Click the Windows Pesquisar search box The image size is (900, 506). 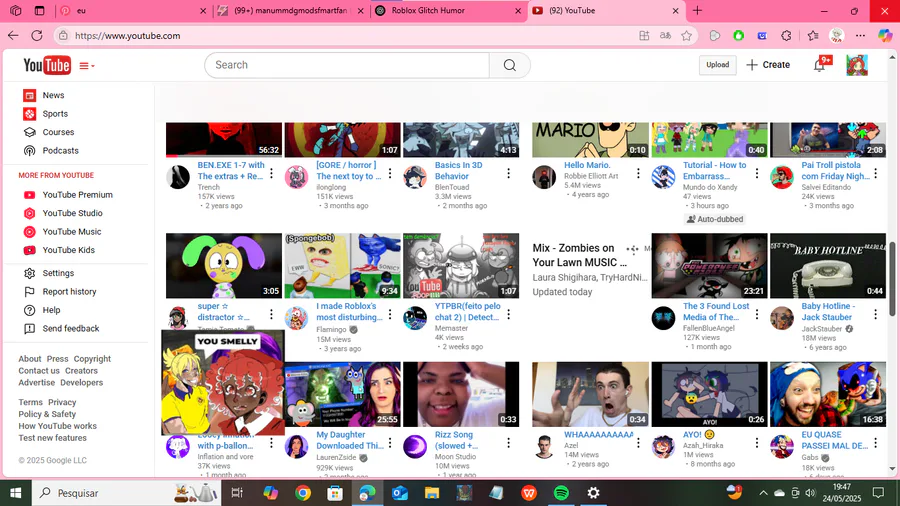click(125, 493)
